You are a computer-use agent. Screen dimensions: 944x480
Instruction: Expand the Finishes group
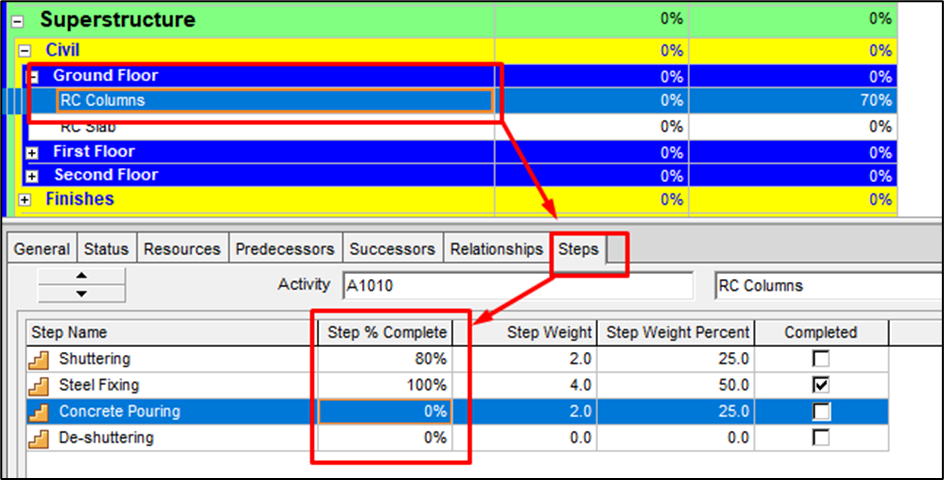coord(25,200)
